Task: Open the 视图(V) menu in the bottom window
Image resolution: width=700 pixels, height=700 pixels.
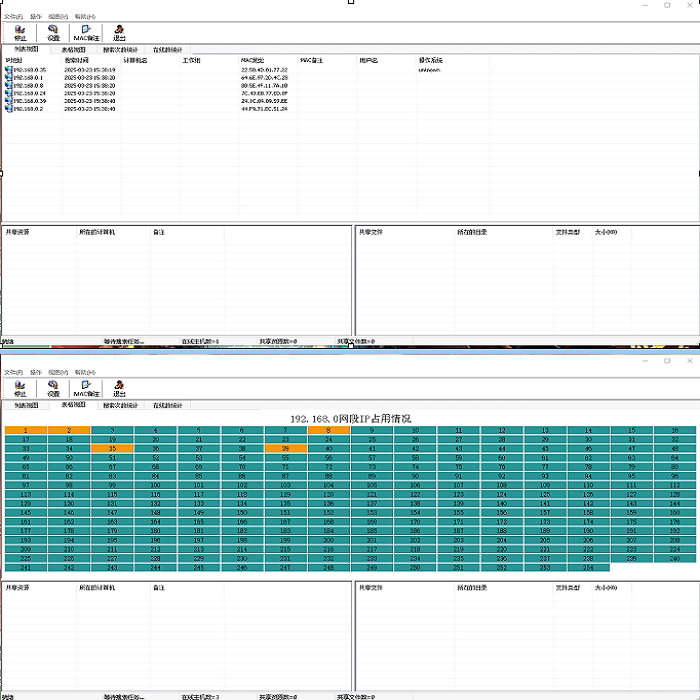Action: pyautogui.click(x=58, y=372)
